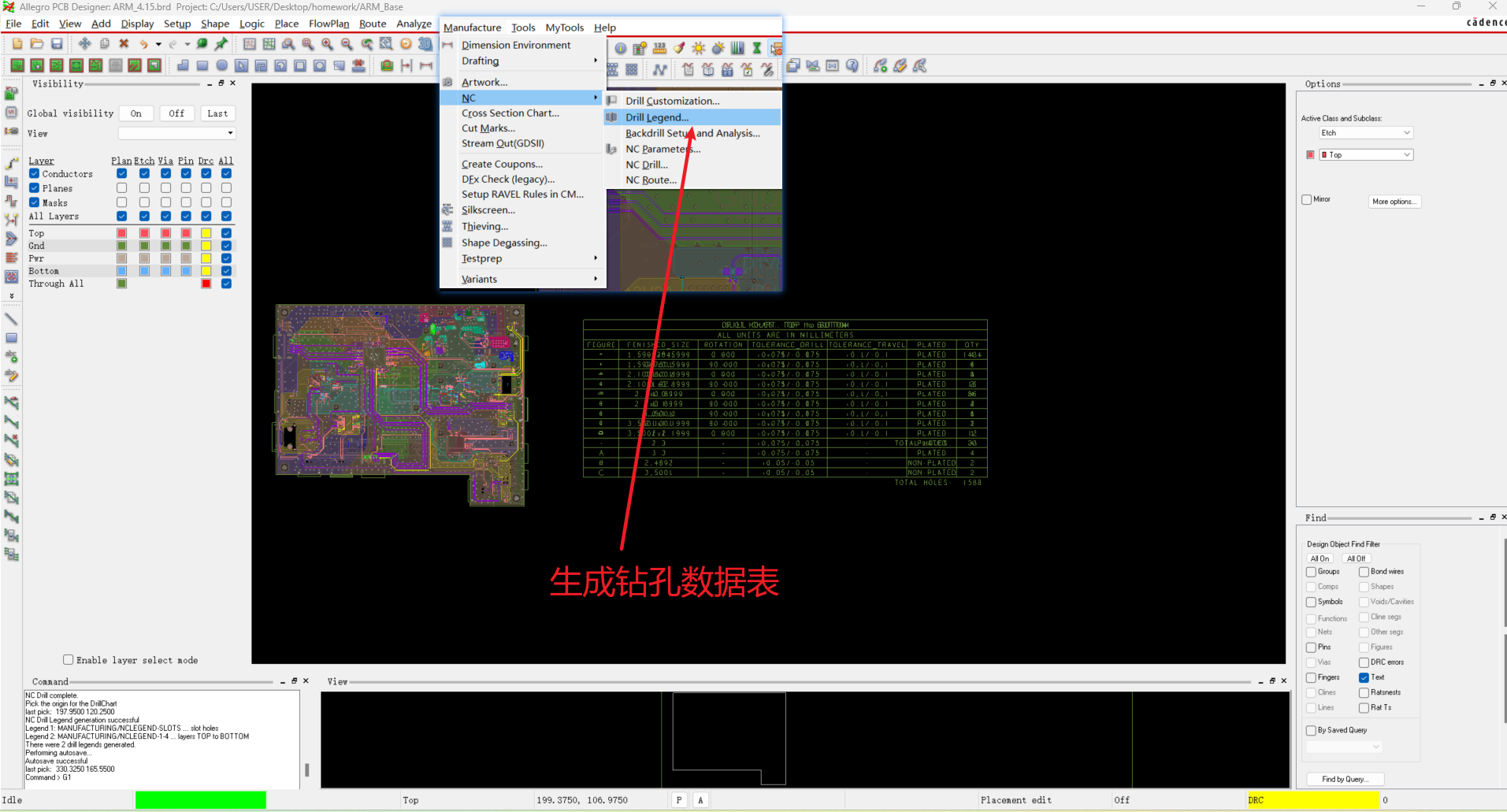The image size is (1507, 812).
Task: Click the Show Element info icon
Action: pos(621,48)
